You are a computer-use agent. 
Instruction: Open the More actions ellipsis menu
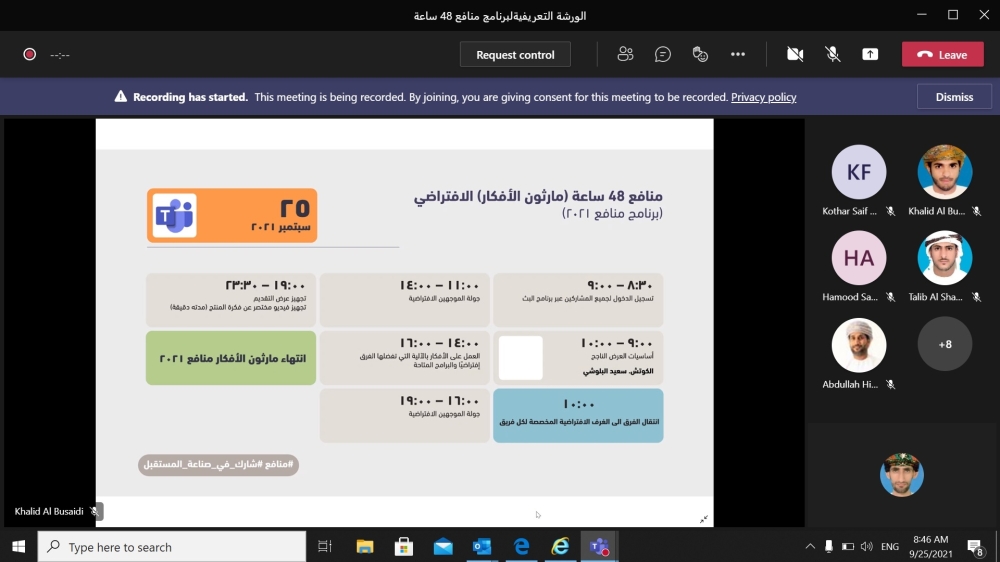pyautogui.click(x=738, y=54)
